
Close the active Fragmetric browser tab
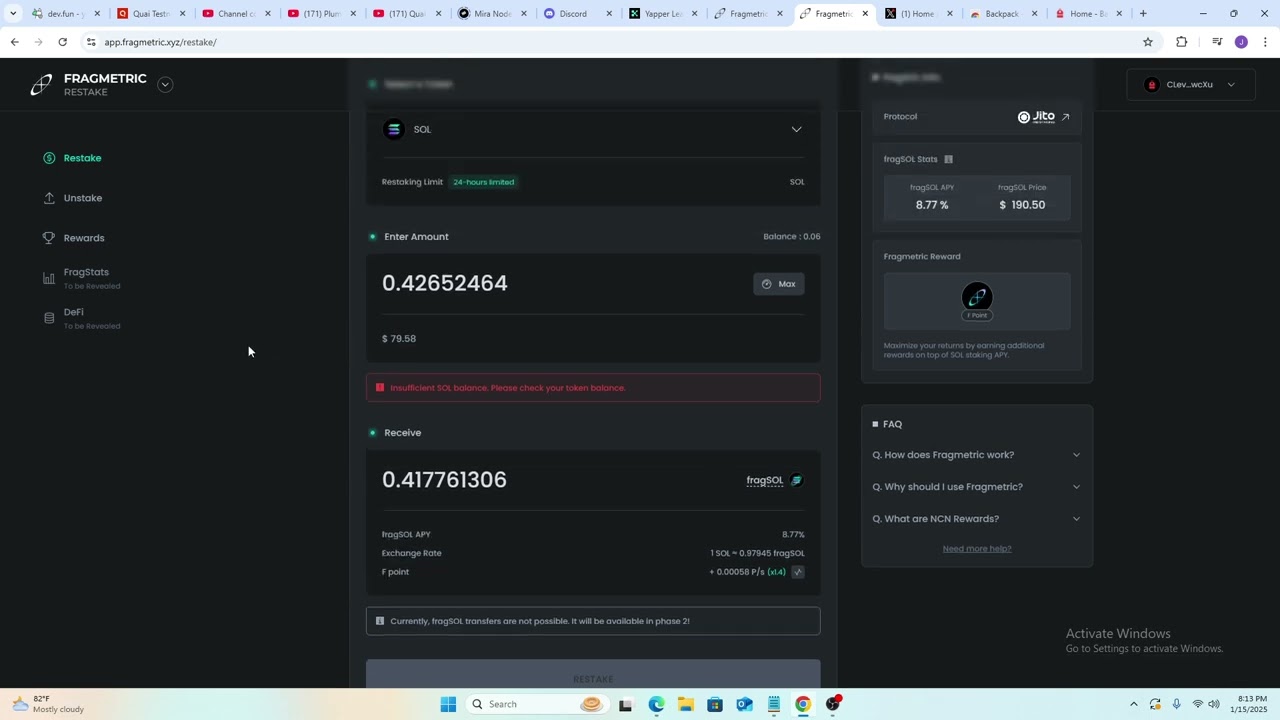tap(865, 14)
